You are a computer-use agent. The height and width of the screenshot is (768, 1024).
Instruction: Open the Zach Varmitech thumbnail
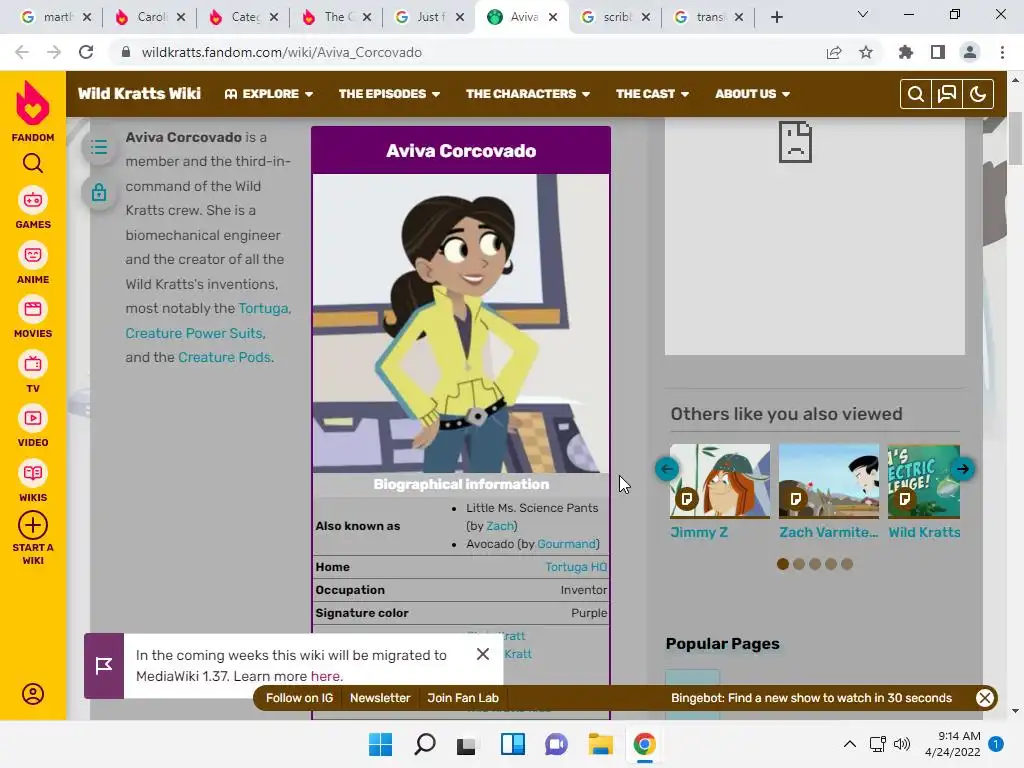point(829,481)
